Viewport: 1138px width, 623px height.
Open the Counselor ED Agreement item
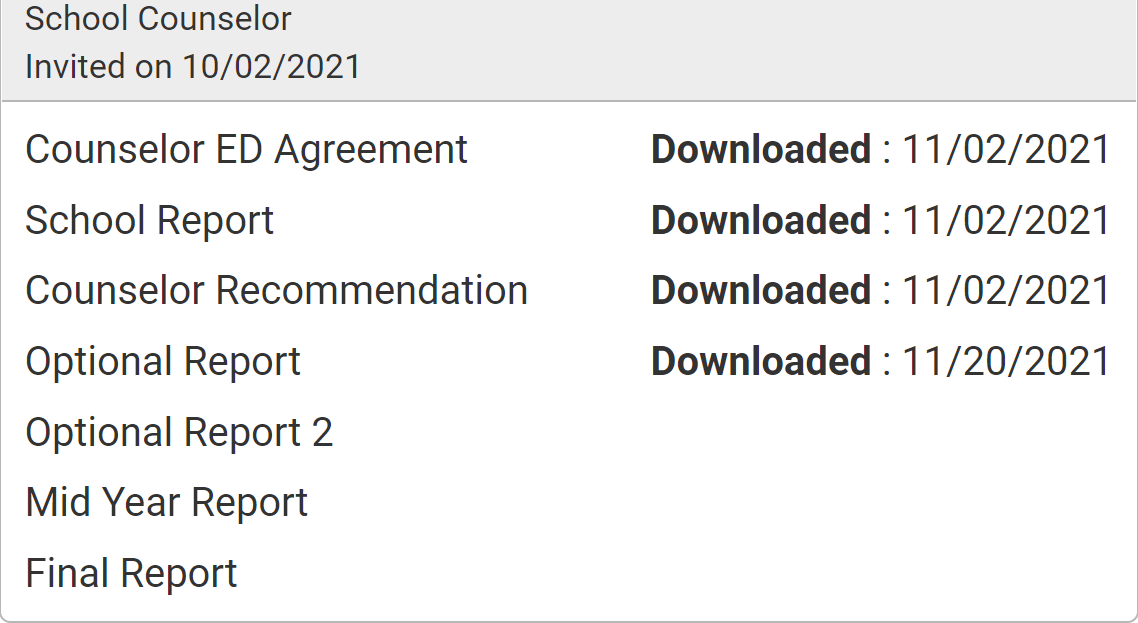tap(247, 150)
